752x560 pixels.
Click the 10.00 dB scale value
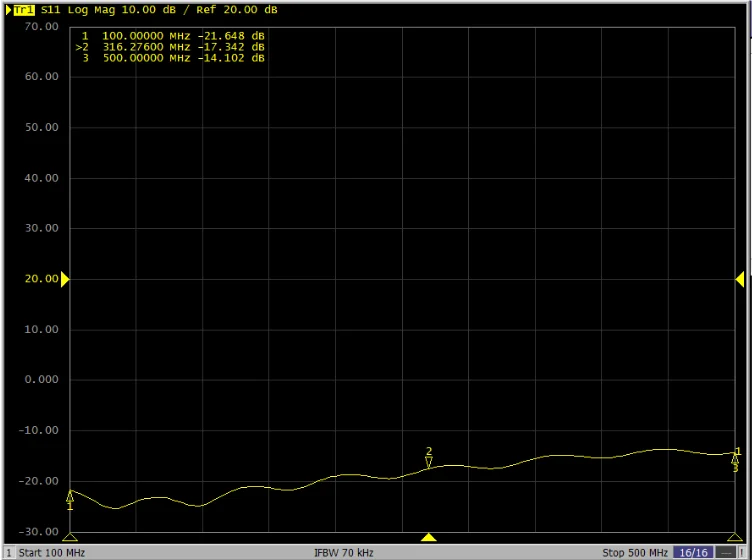[x=148, y=10]
